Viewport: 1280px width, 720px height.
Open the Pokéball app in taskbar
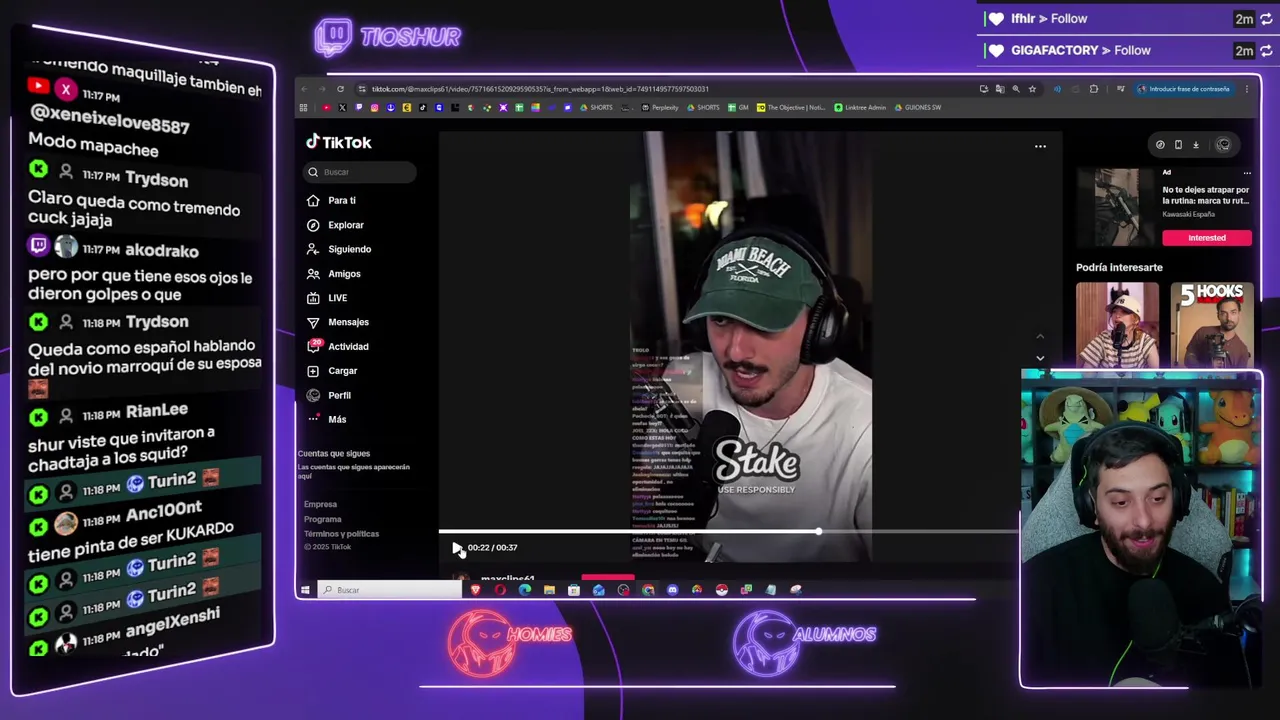click(721, 590)
